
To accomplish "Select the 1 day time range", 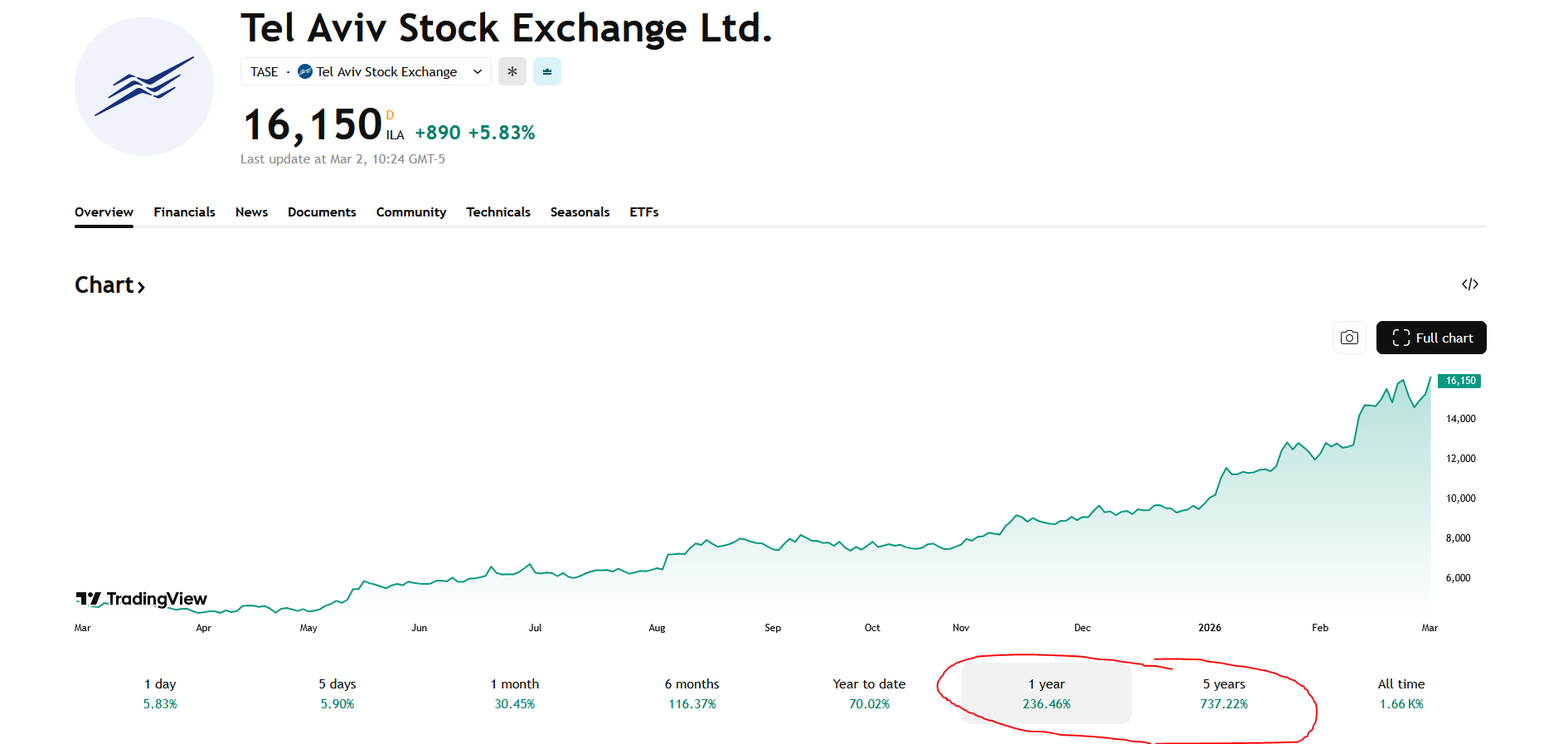I will [160, 693].
